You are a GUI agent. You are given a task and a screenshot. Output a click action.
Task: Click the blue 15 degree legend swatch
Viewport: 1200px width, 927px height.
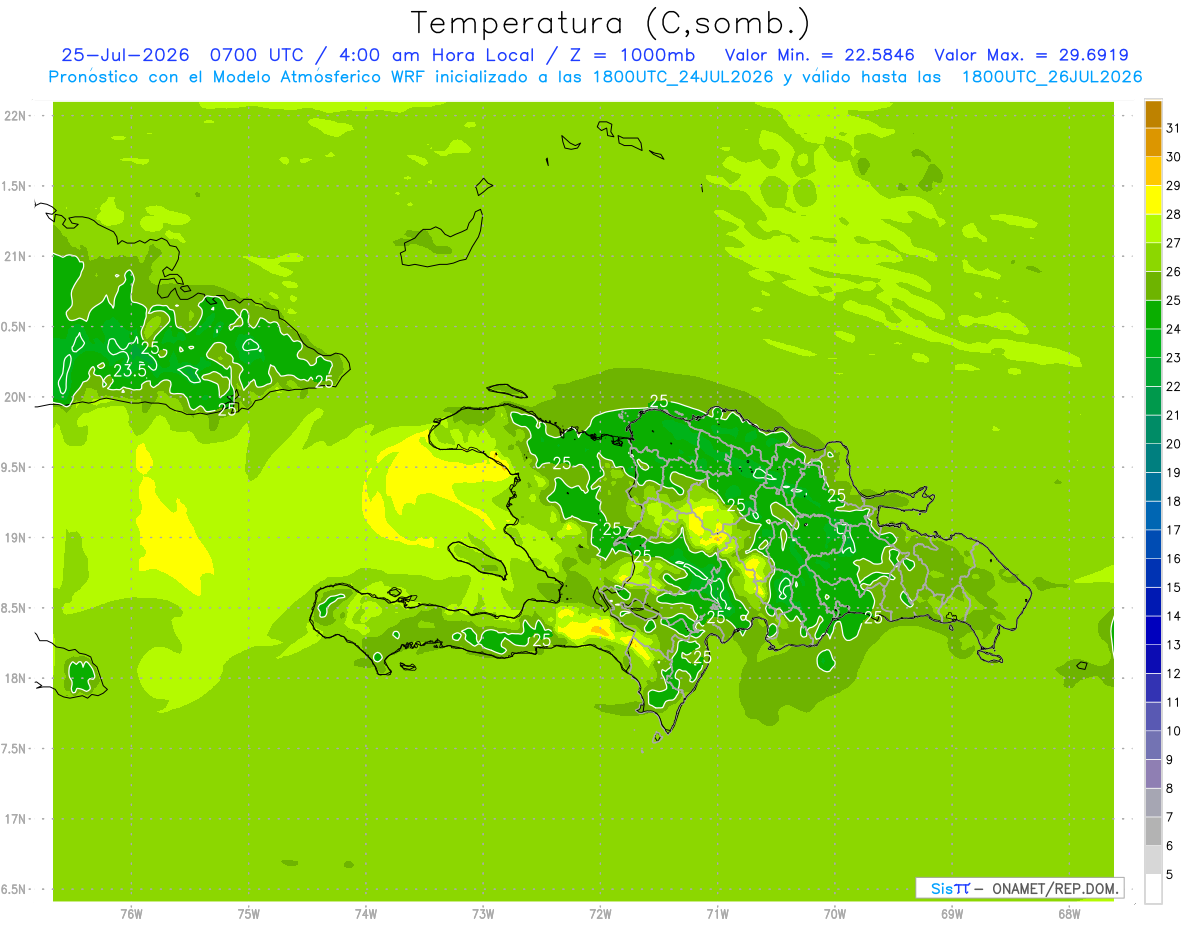point(1153,573)
